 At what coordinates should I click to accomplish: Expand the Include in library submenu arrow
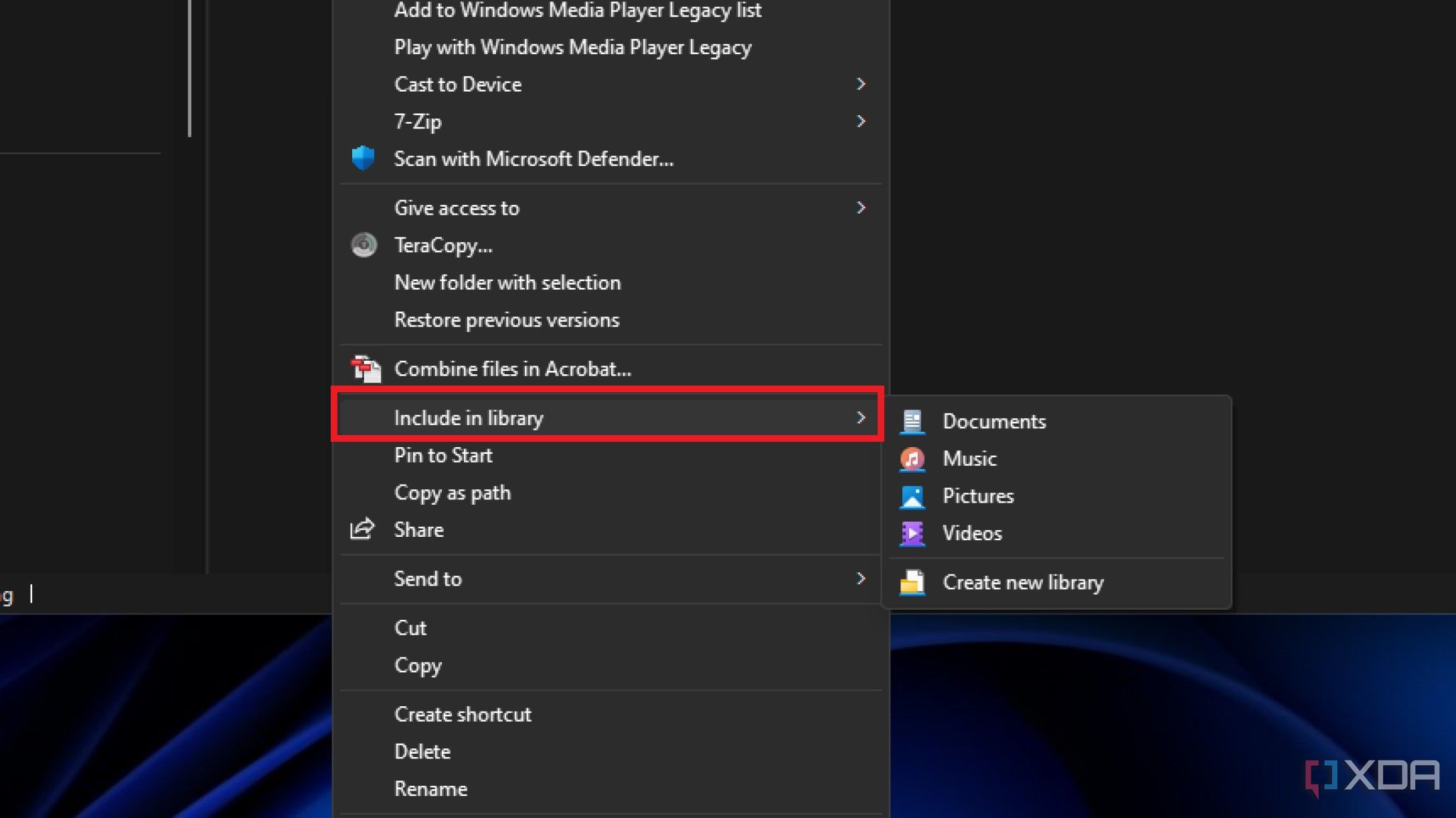[861, 418]
